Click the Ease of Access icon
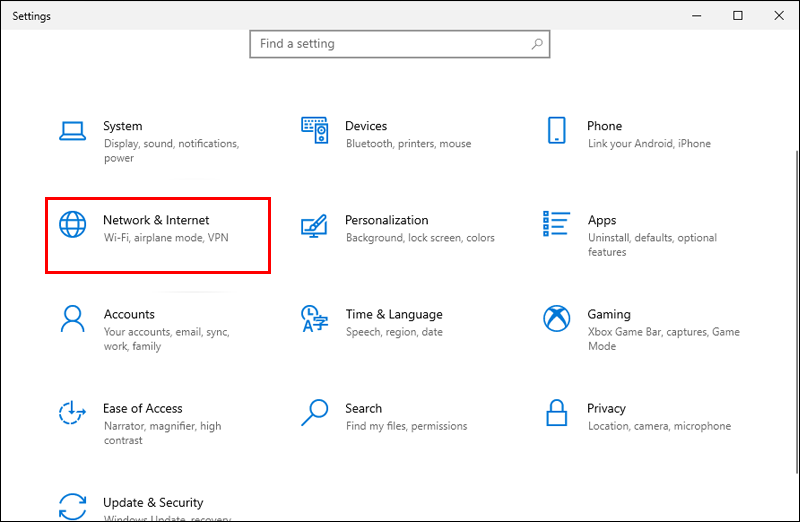The width and height of the screenshot is (800, 522). pos(73,412)
